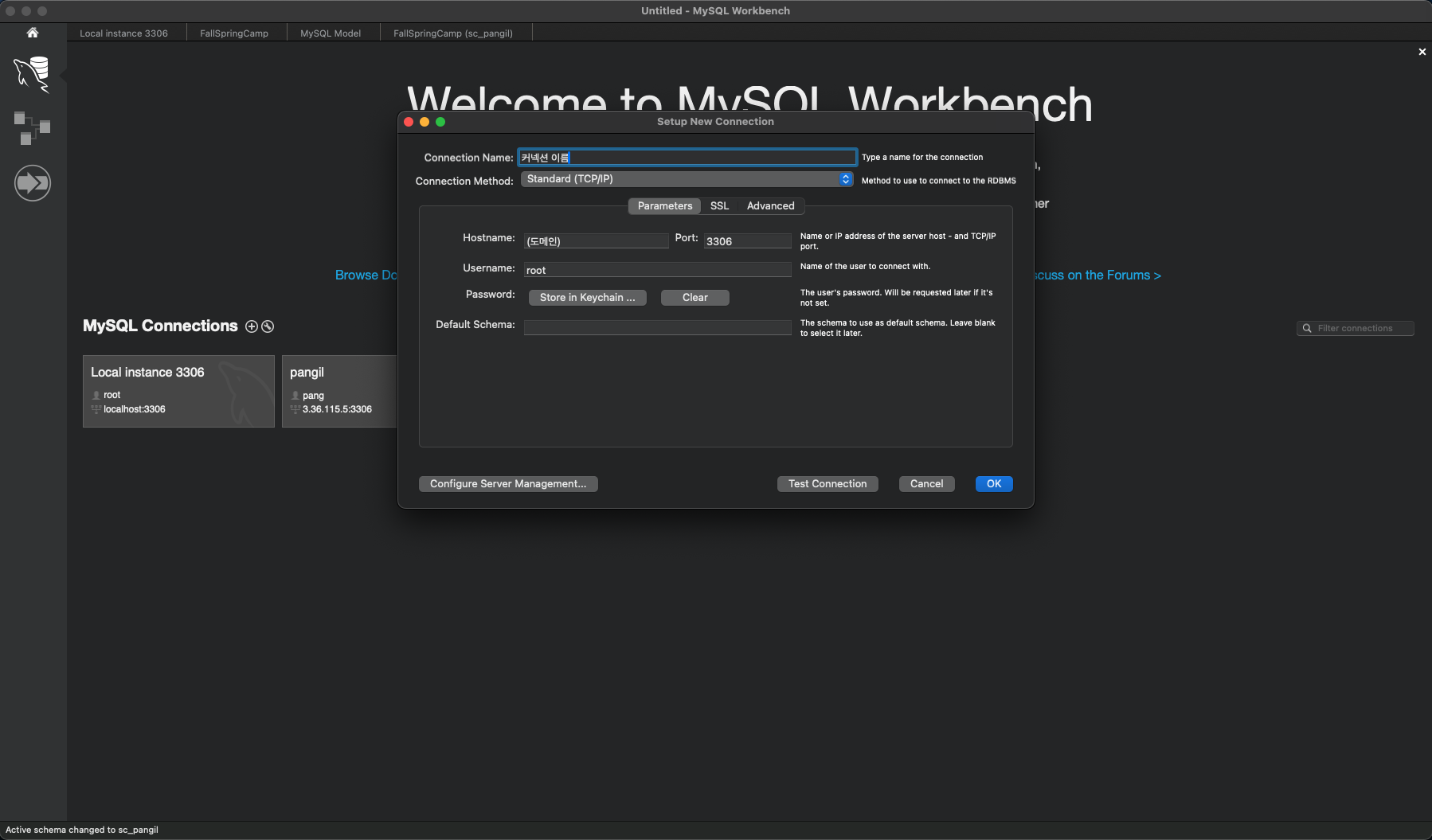
Task: Open Discuss on the Forums link
Action: point(1097,275)
